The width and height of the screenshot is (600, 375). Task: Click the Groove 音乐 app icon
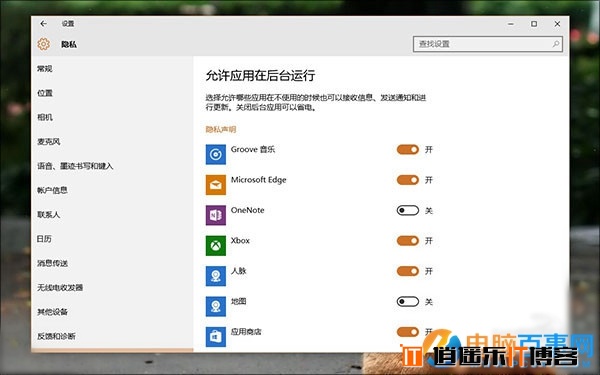(216, 154)
